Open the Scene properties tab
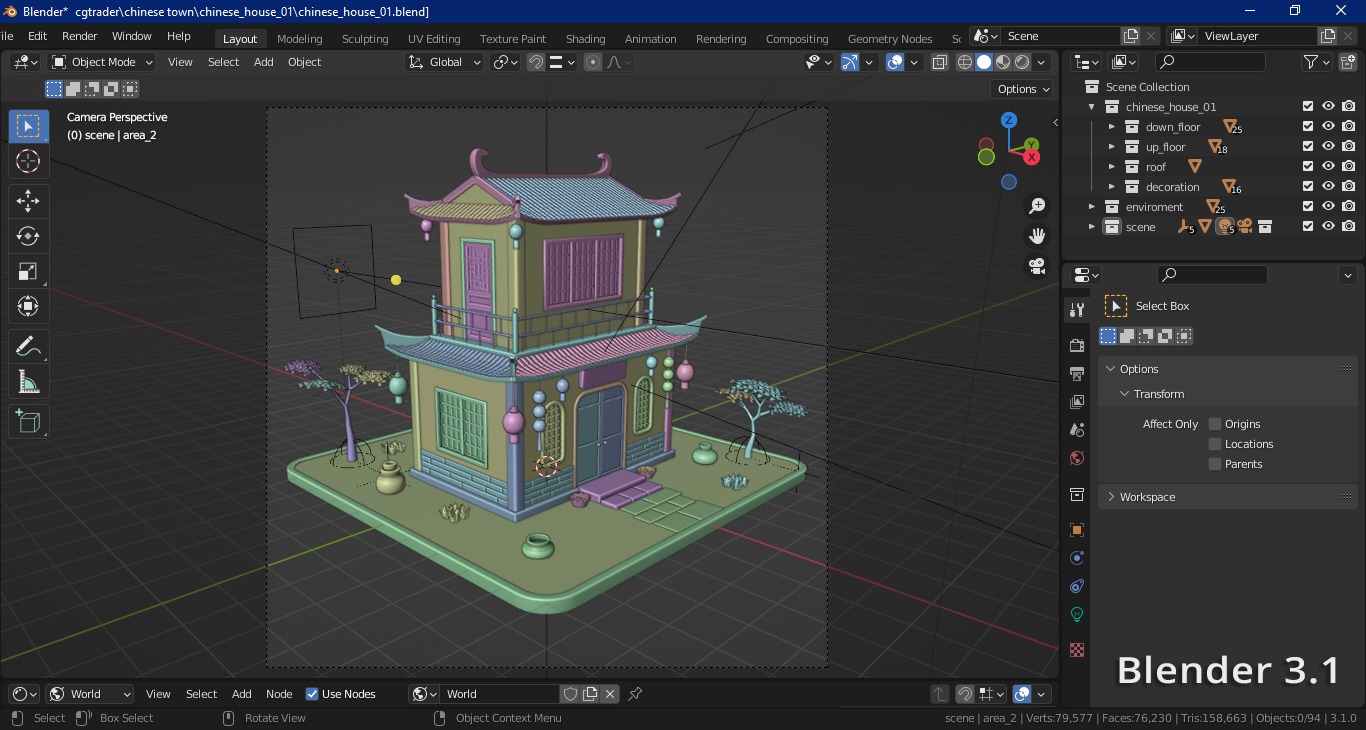 1077,429
